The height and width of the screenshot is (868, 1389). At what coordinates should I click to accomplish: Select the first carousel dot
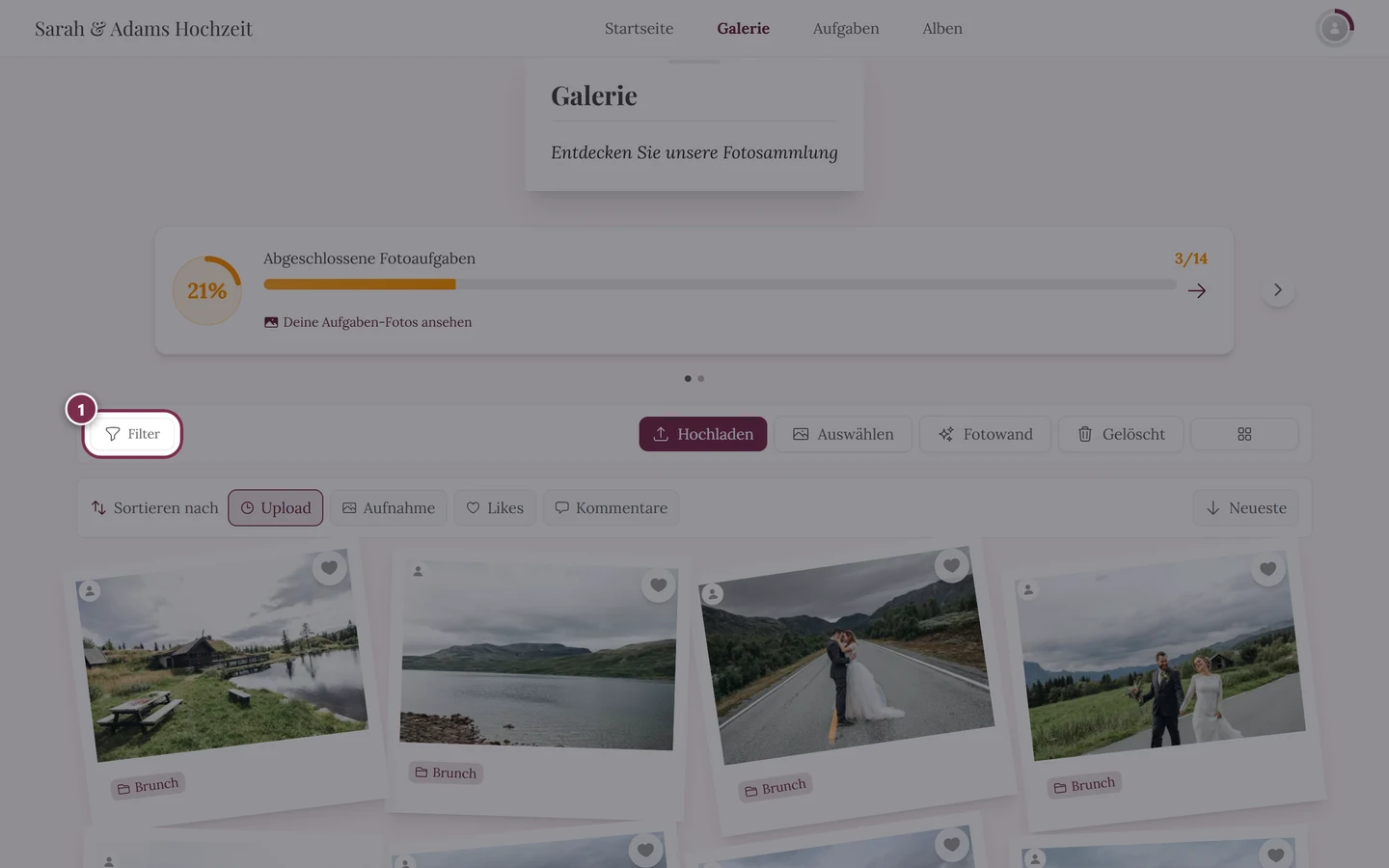click(688, 379)
